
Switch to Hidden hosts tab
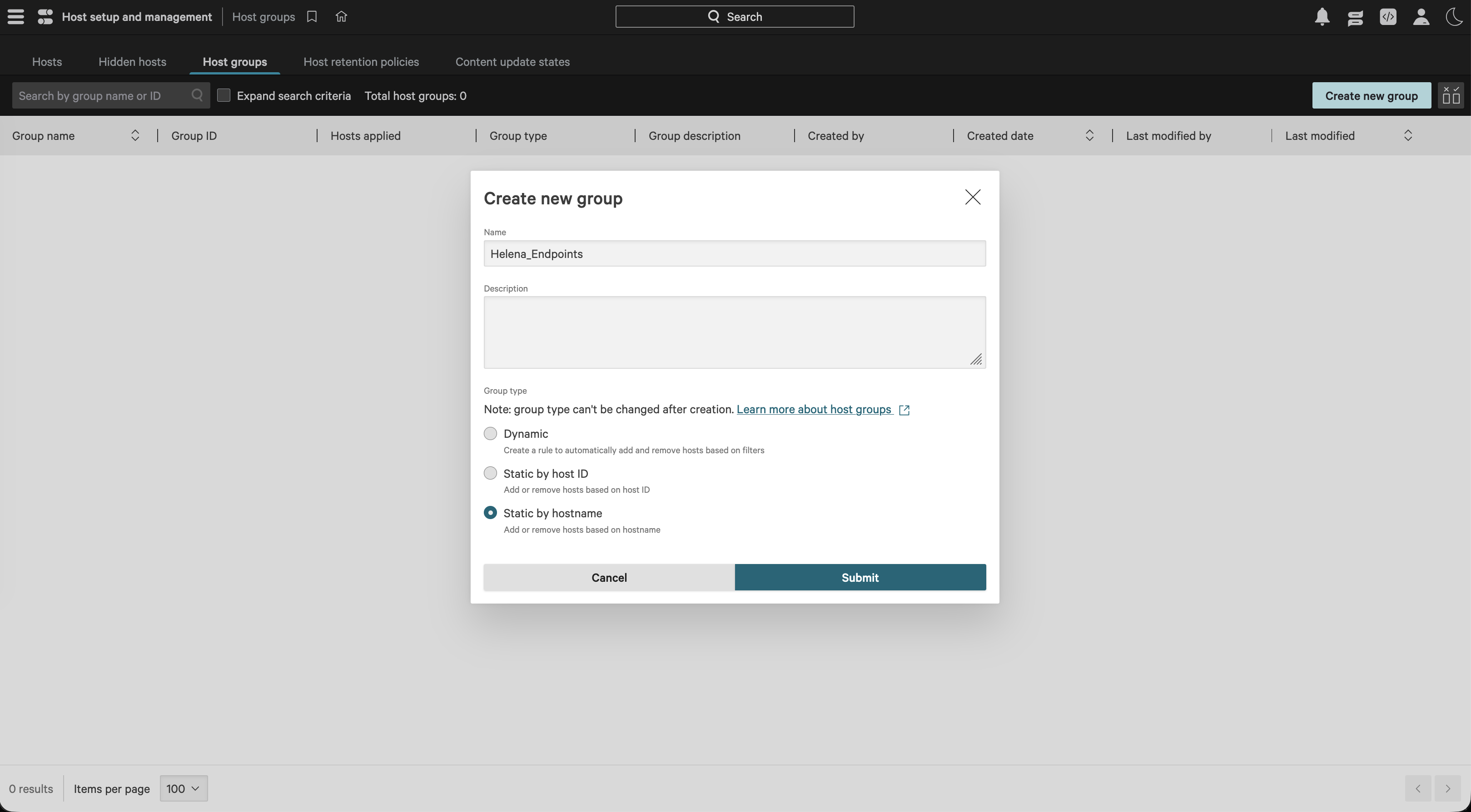(x=132, y=62)
